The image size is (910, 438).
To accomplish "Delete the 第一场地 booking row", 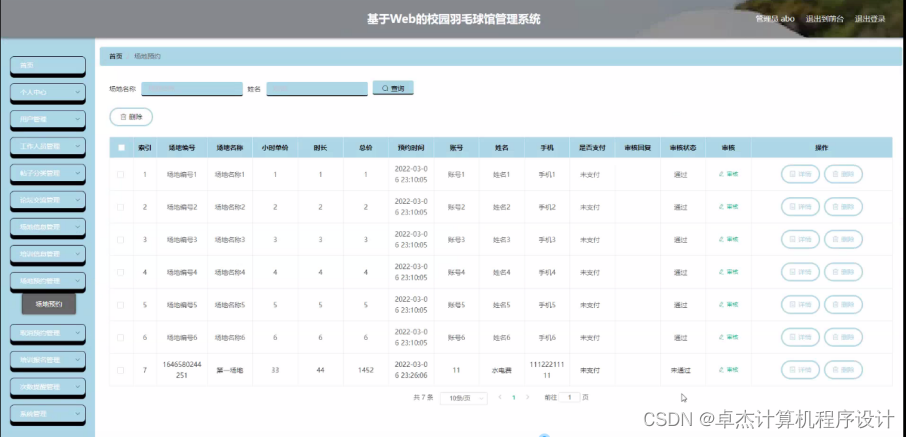I will point(843,370).
